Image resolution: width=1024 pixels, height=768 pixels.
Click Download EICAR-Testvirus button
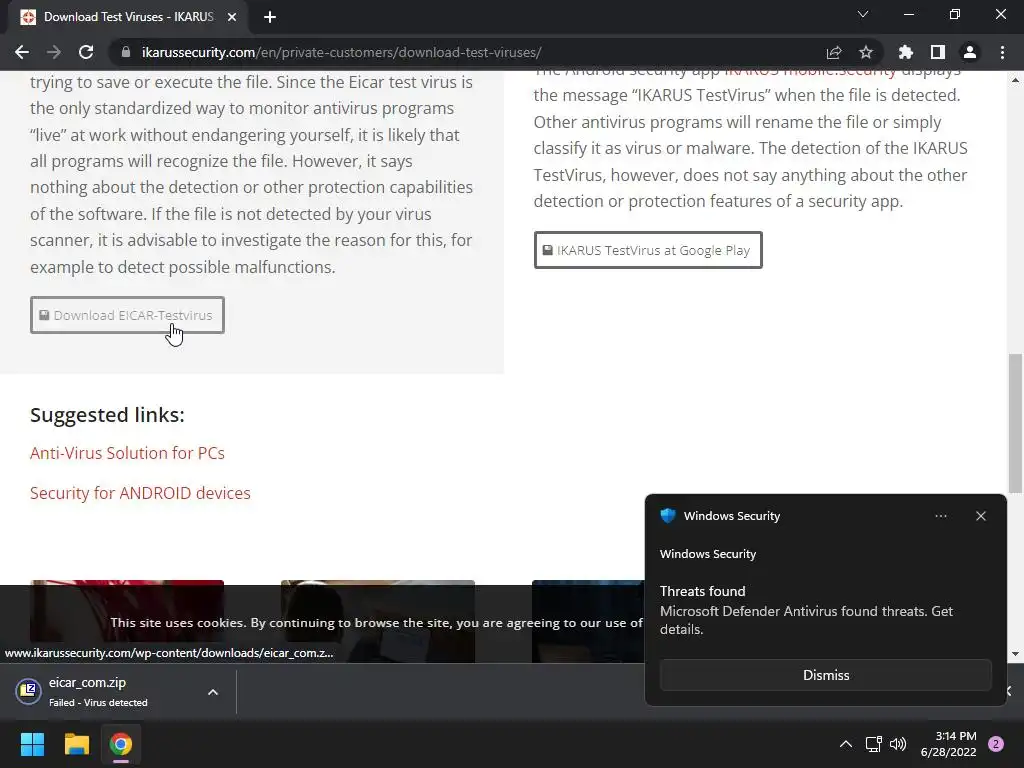tap(127, 315)
